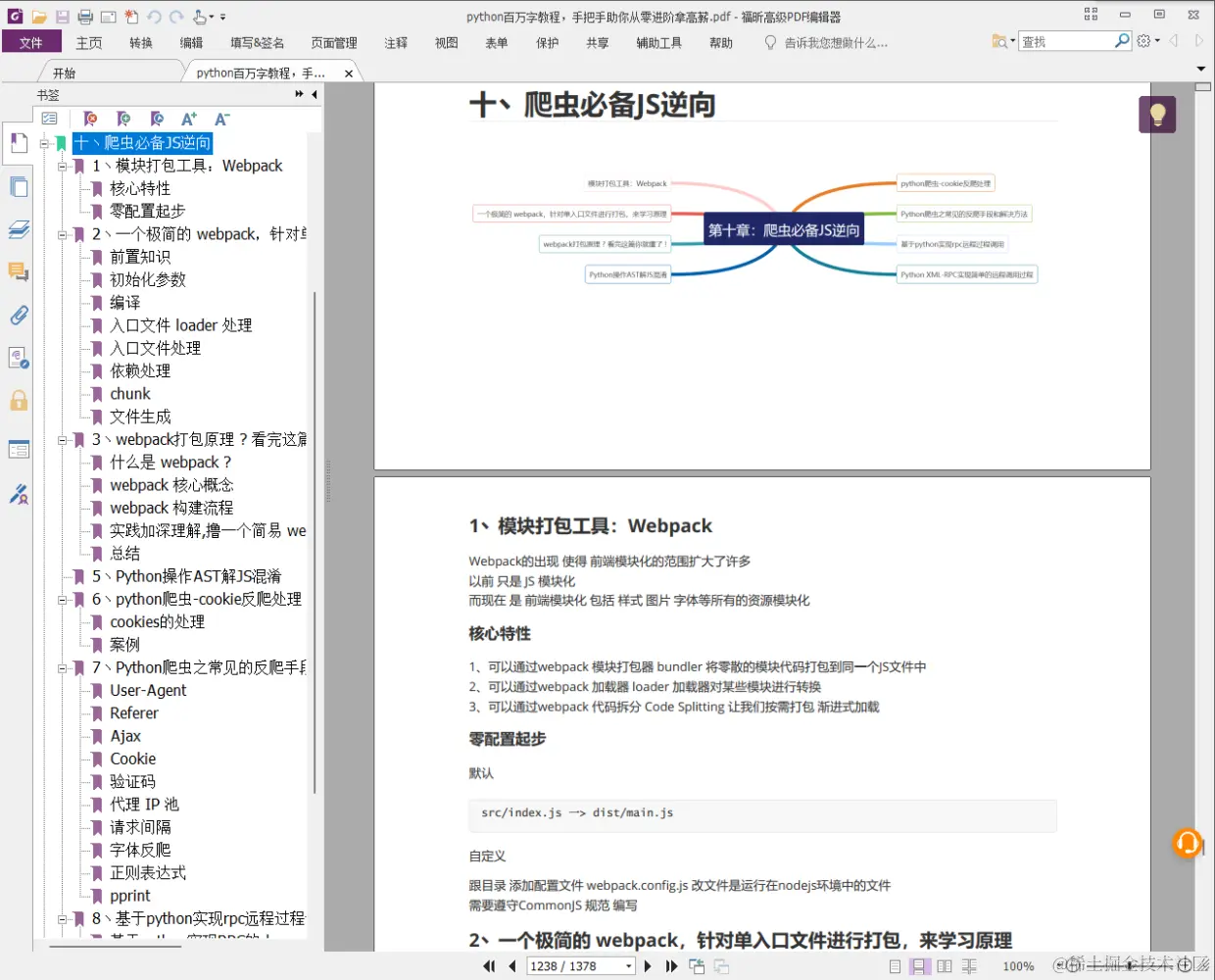The width and height of the screenshot is (1215, 980).
Task: Switch to the 主页 ribbon tab
Action: 89,42
